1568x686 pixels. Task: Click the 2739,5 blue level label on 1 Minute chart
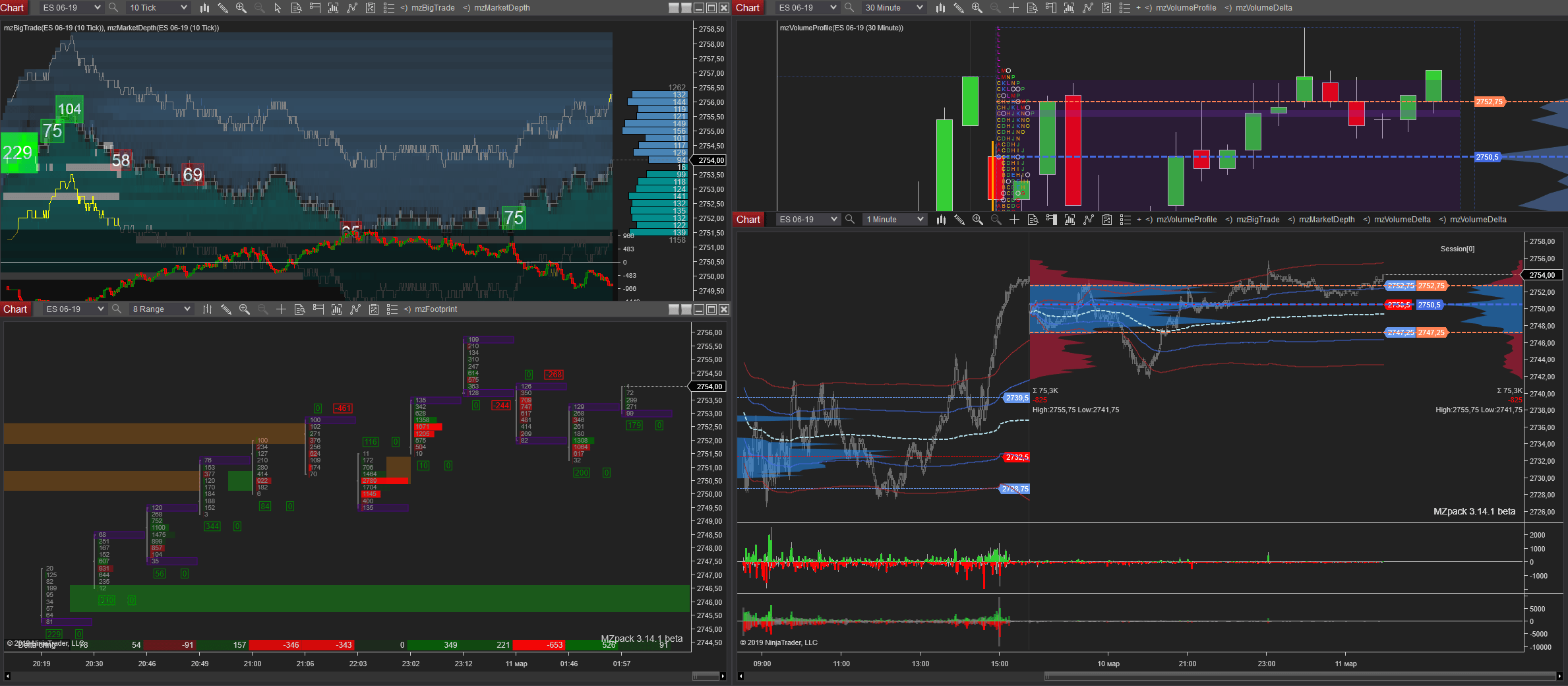1017,398
